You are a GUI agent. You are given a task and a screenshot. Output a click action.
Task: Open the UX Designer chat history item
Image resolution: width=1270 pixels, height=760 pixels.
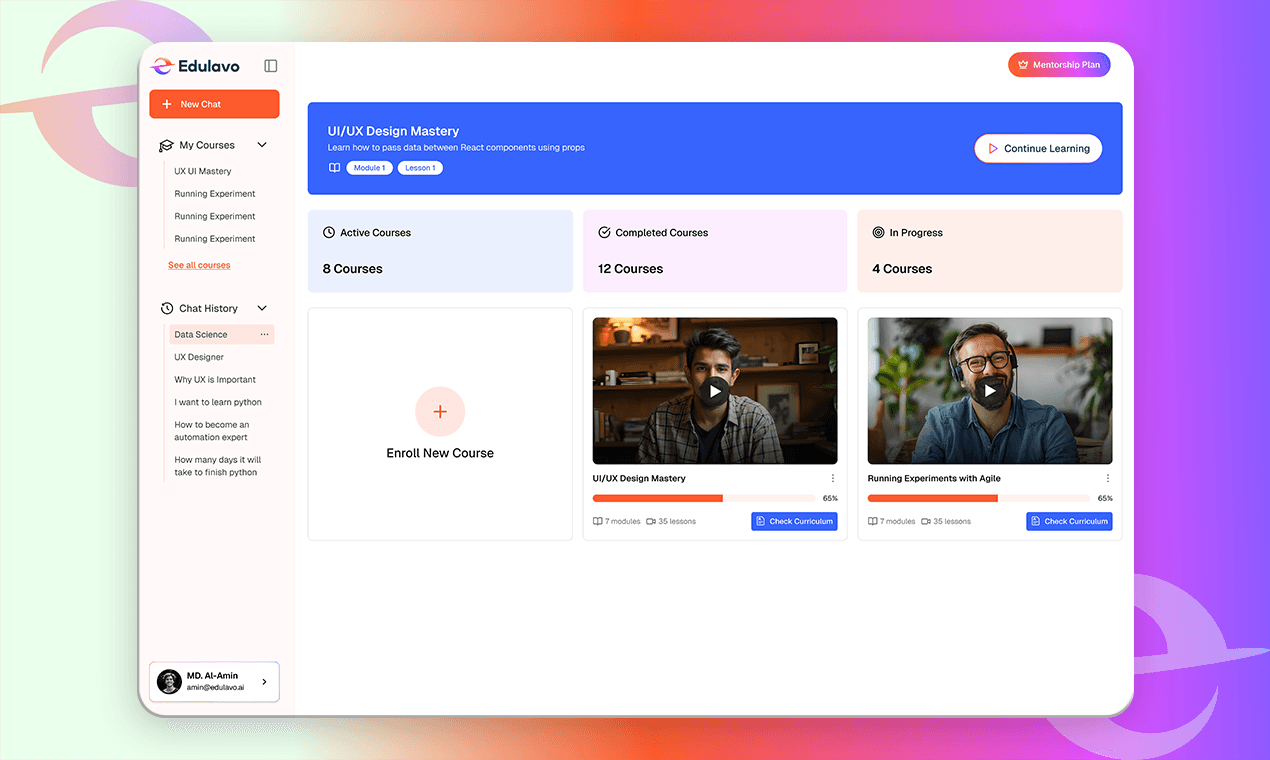pos(199,357)
